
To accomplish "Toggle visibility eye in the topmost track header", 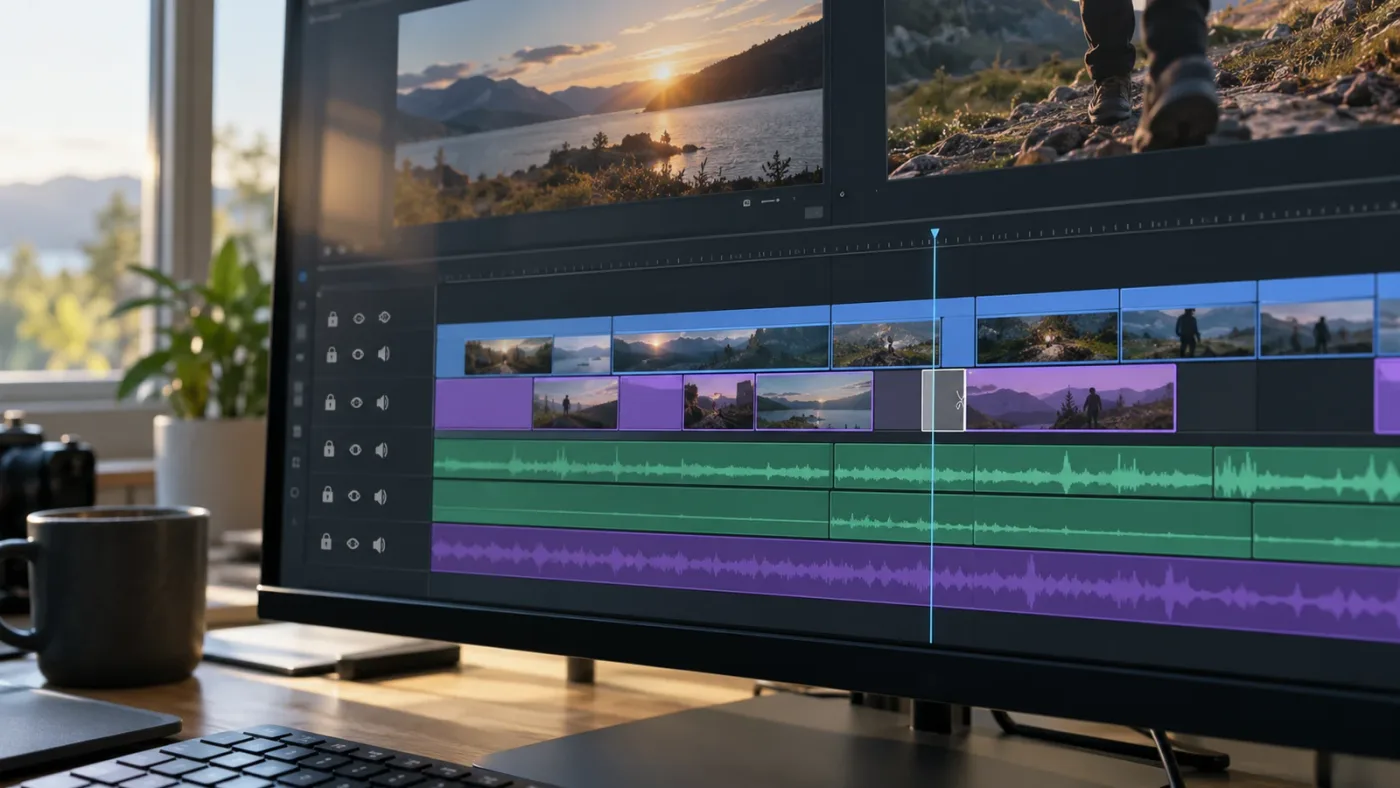I will pos(358,318).
